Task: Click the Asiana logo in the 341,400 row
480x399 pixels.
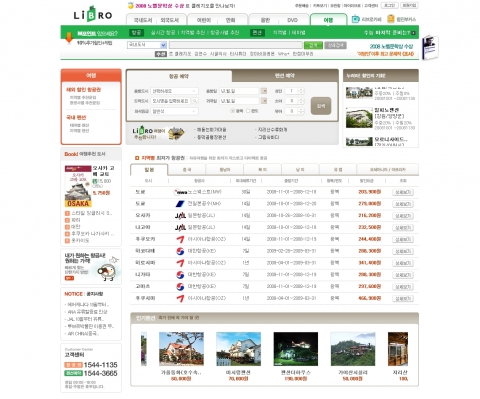Action: (x=180, y=263)
